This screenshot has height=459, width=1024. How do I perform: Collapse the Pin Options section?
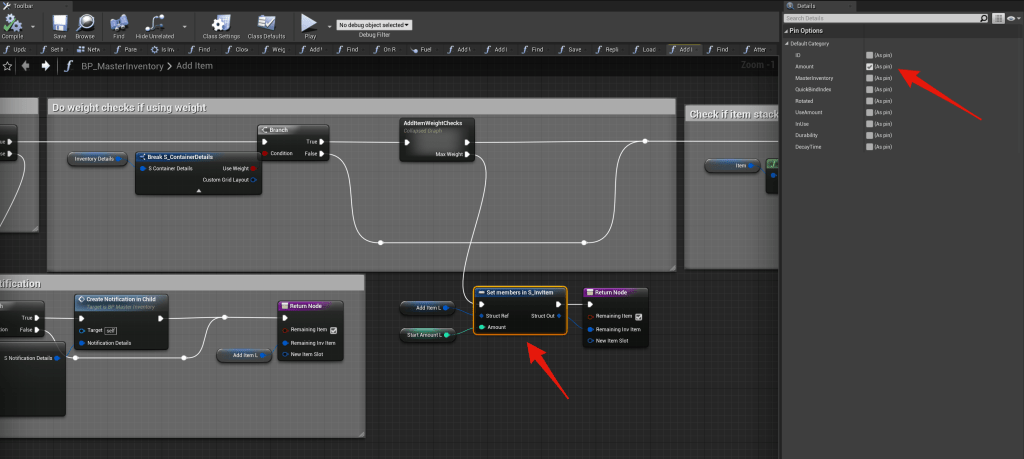(x=787, y=32)
